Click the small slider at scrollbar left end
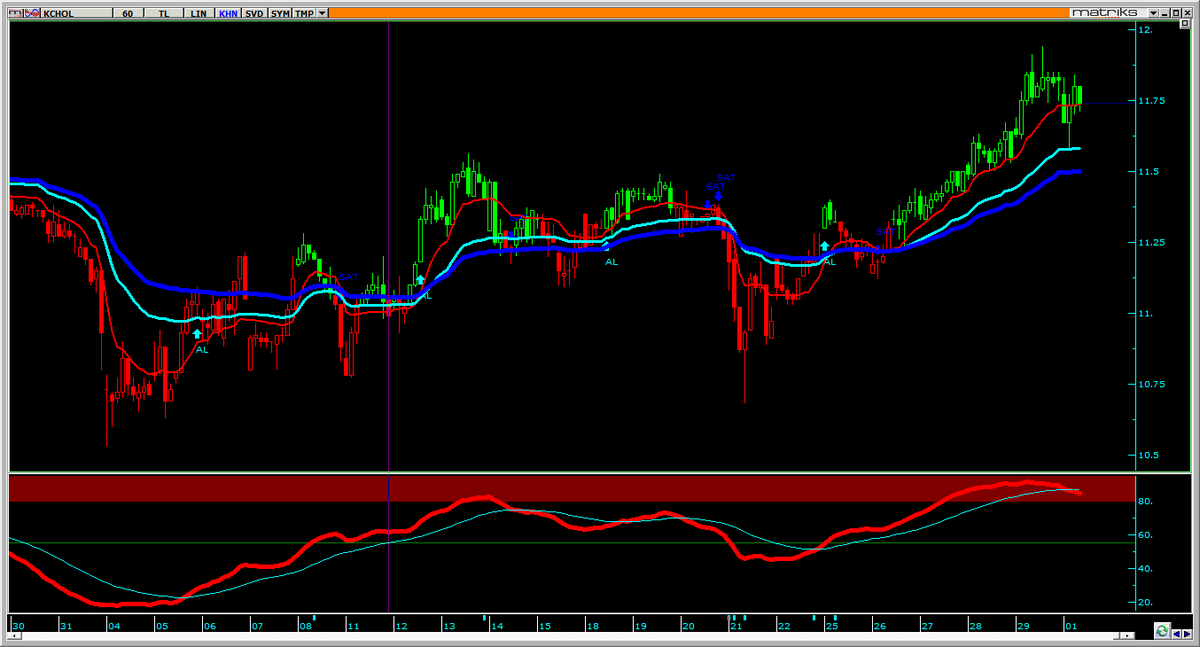 (14, 636)
